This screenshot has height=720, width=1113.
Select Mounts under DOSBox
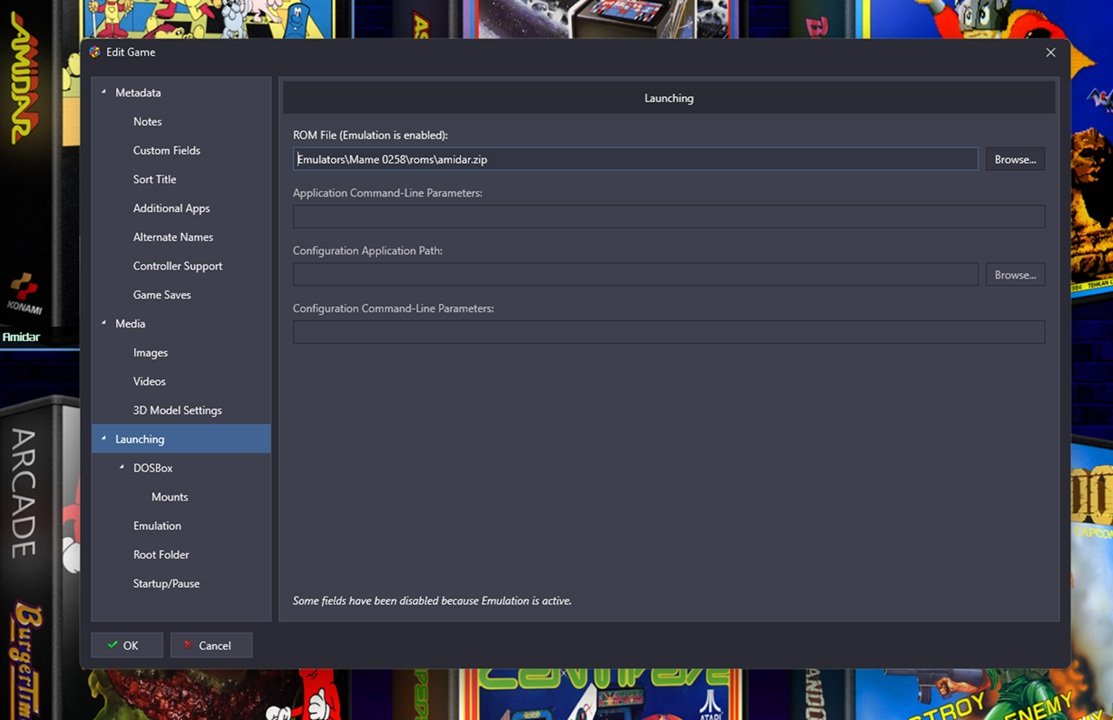tap(169, 497)
